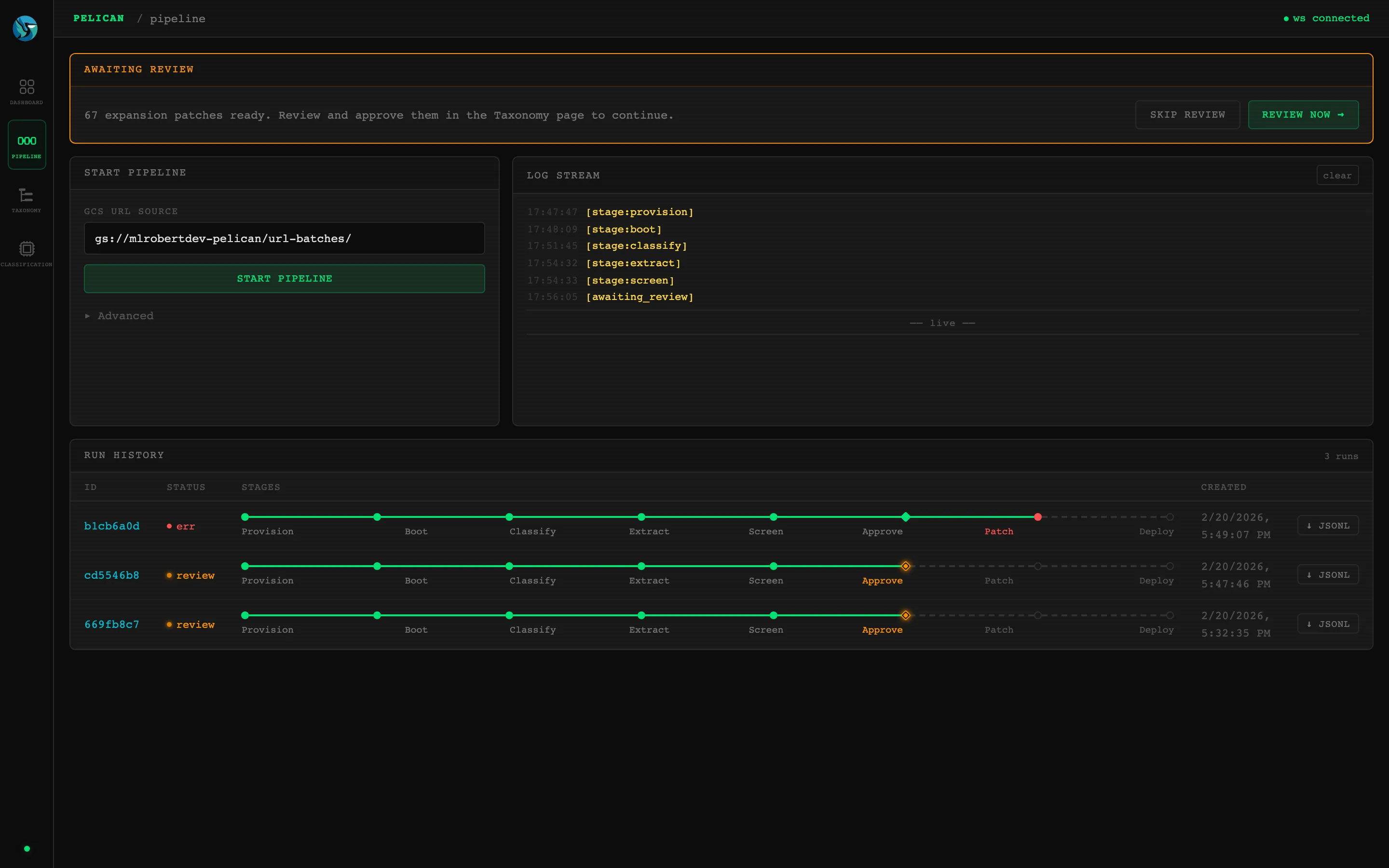Click the Pelican bird logo
Viewport: 1389px width, 868px height.
pos(25,28)
